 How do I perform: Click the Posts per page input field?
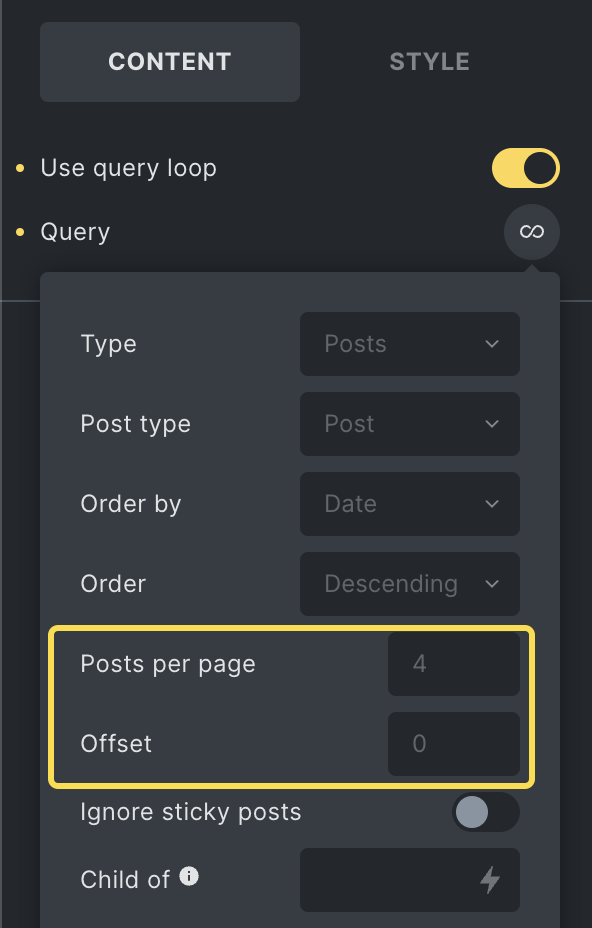coord(454,663)
